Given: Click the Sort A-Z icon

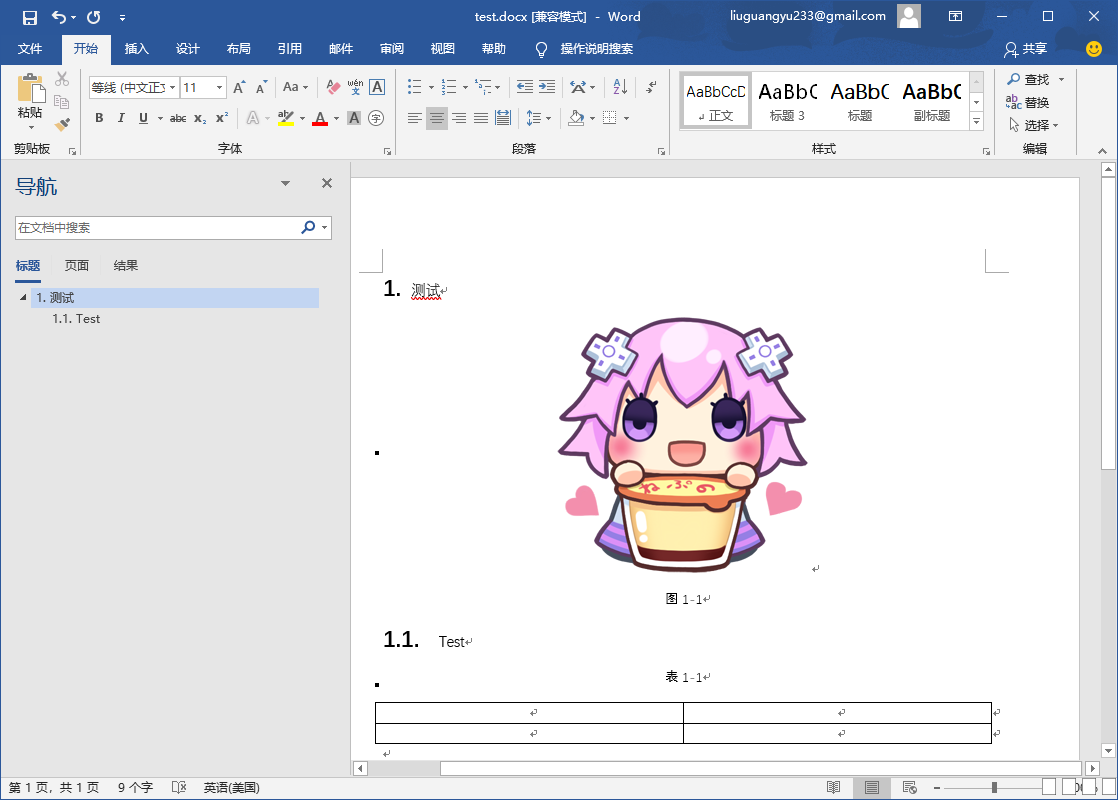Looking at the screenshot, I should pyautogui.click(x=619, y=87).
